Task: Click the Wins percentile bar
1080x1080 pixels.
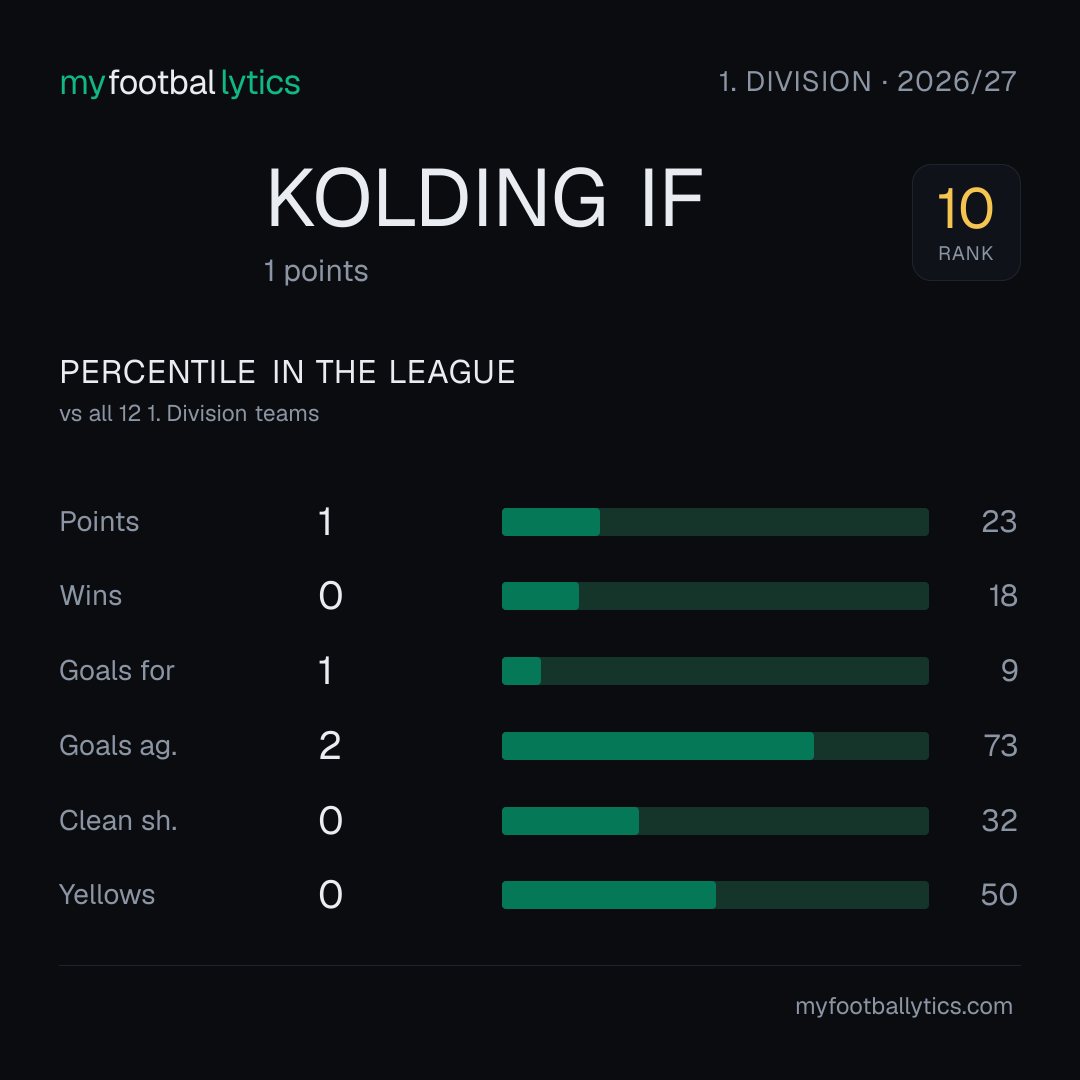Action: (x=715, y=596)
